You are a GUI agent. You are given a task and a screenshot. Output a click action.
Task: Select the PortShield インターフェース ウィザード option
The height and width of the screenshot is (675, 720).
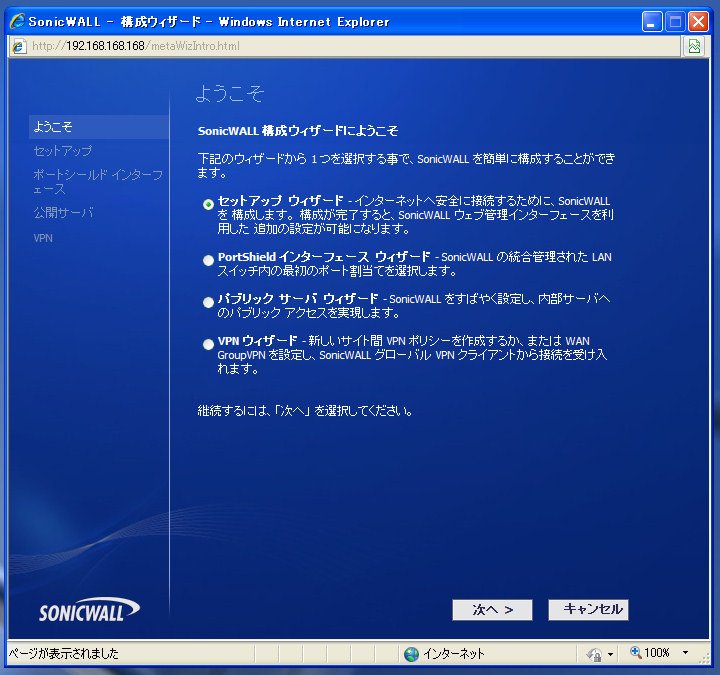pyautogui.click(x=208, y=260)
